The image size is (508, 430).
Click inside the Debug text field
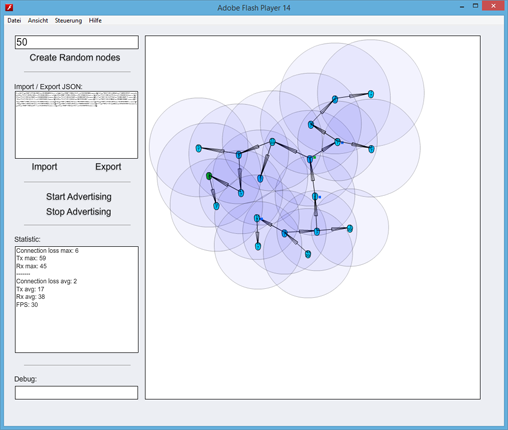pos(76,393)
